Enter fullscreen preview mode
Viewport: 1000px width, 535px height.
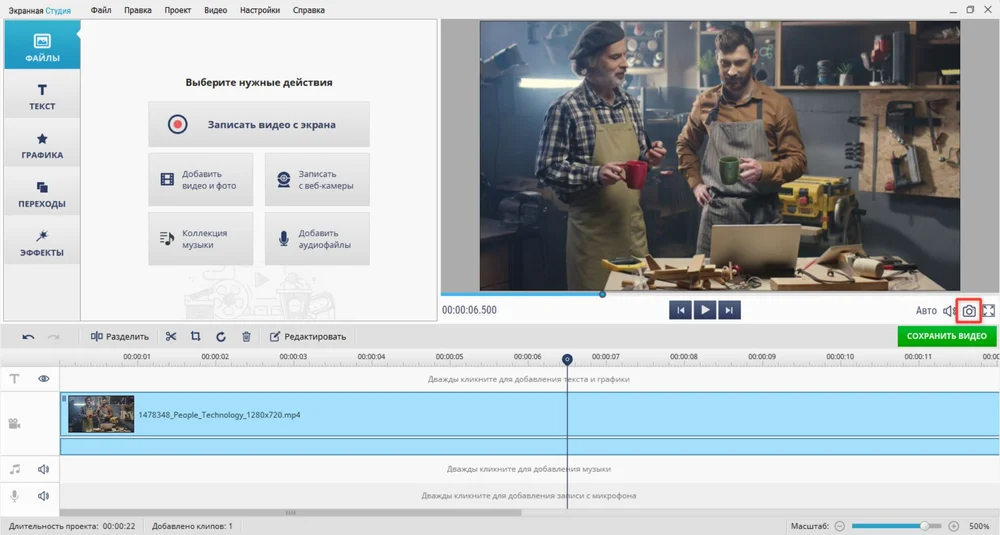[x=989, y=311]
